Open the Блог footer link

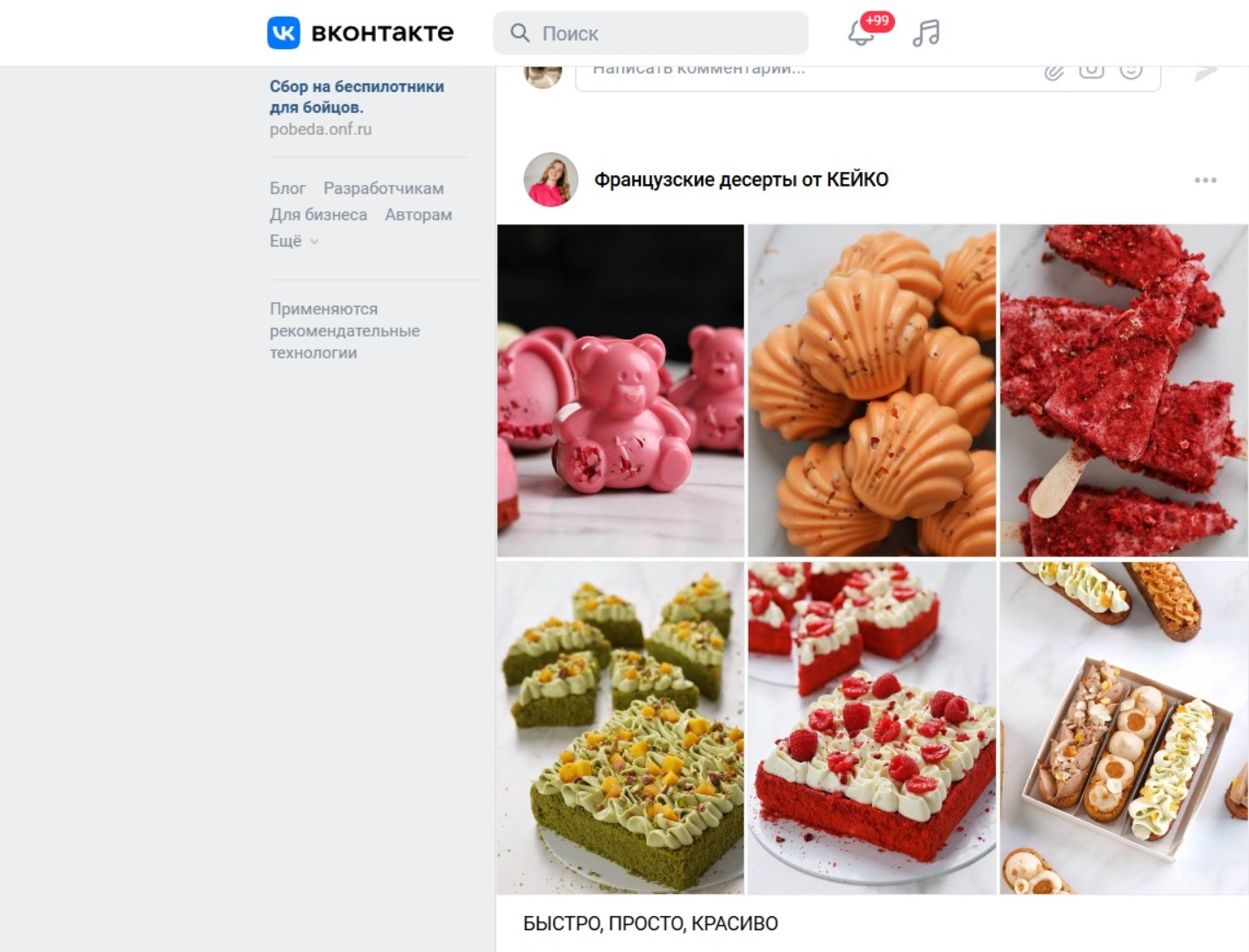pos(287,188)
